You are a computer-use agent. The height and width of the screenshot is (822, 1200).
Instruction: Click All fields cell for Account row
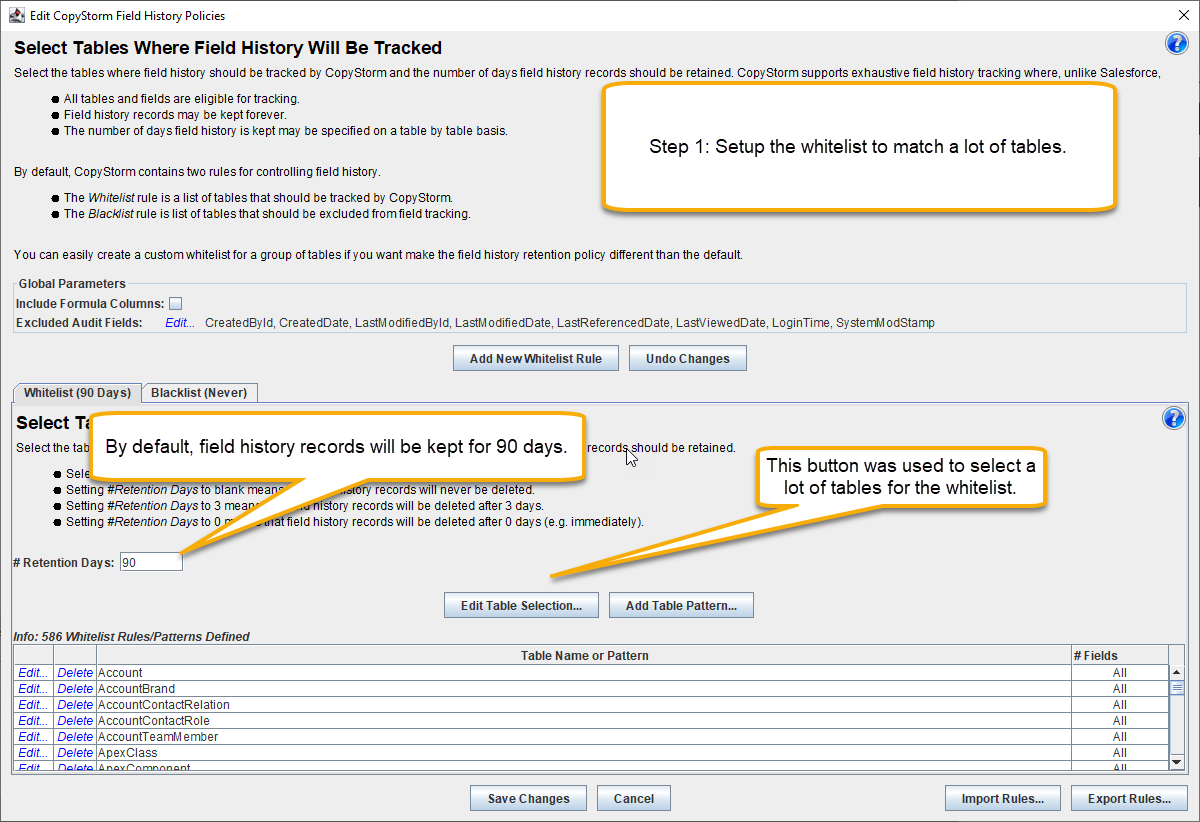(x=1119, y=673)
